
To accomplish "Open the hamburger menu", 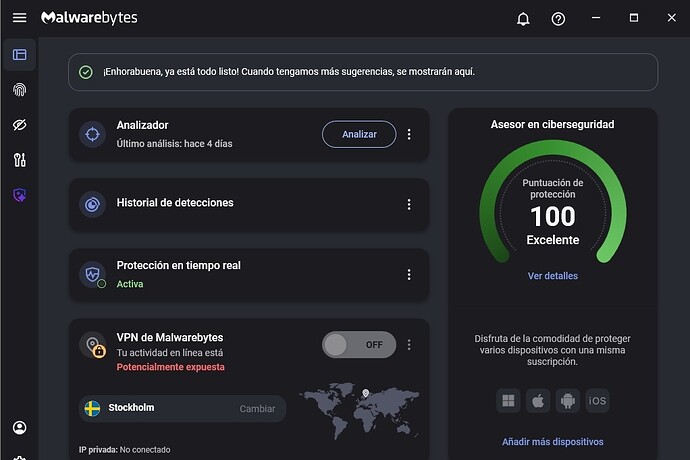I will (19, 18).
